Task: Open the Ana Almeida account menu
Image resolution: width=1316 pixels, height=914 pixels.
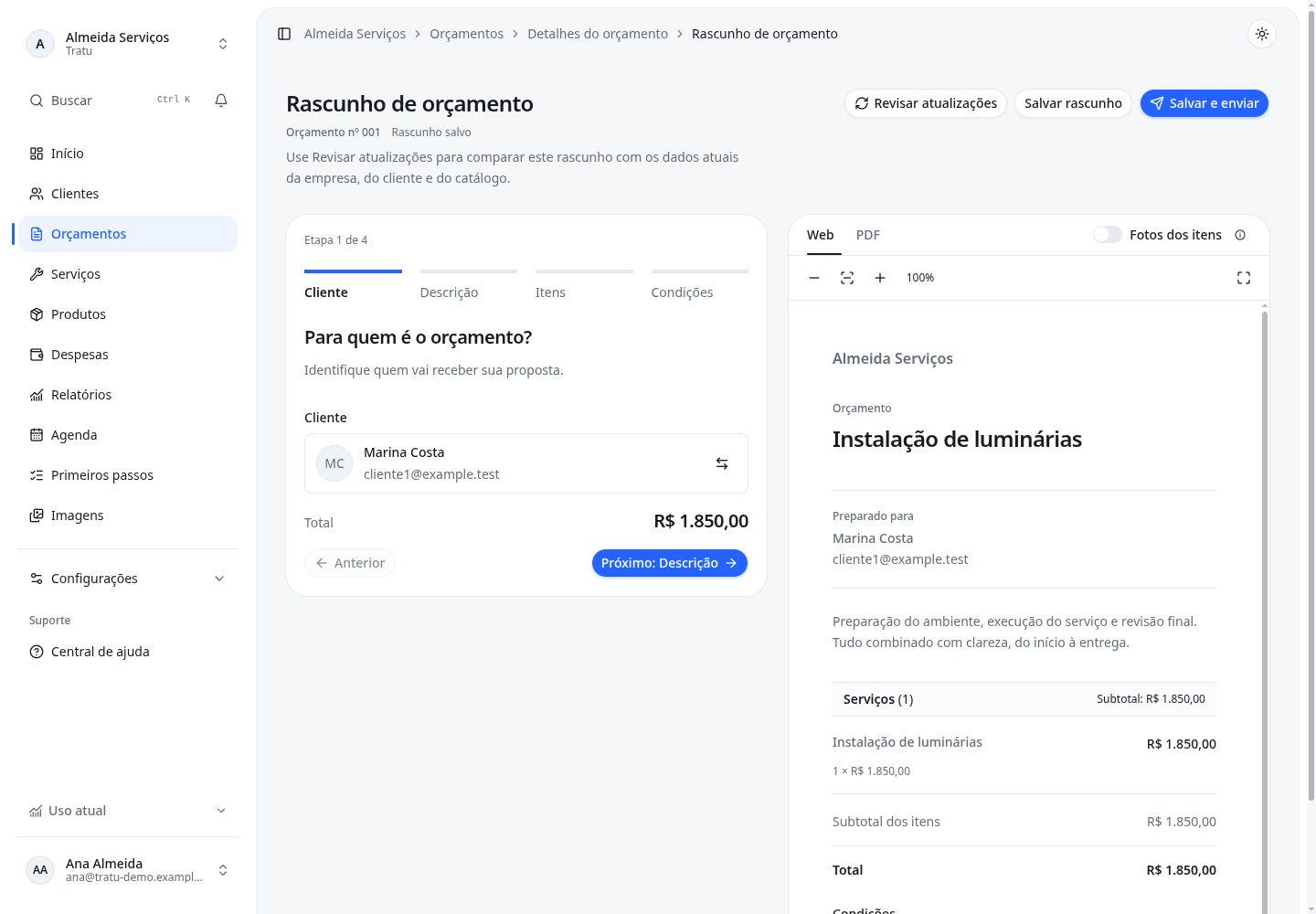Action: coord(128,870)
